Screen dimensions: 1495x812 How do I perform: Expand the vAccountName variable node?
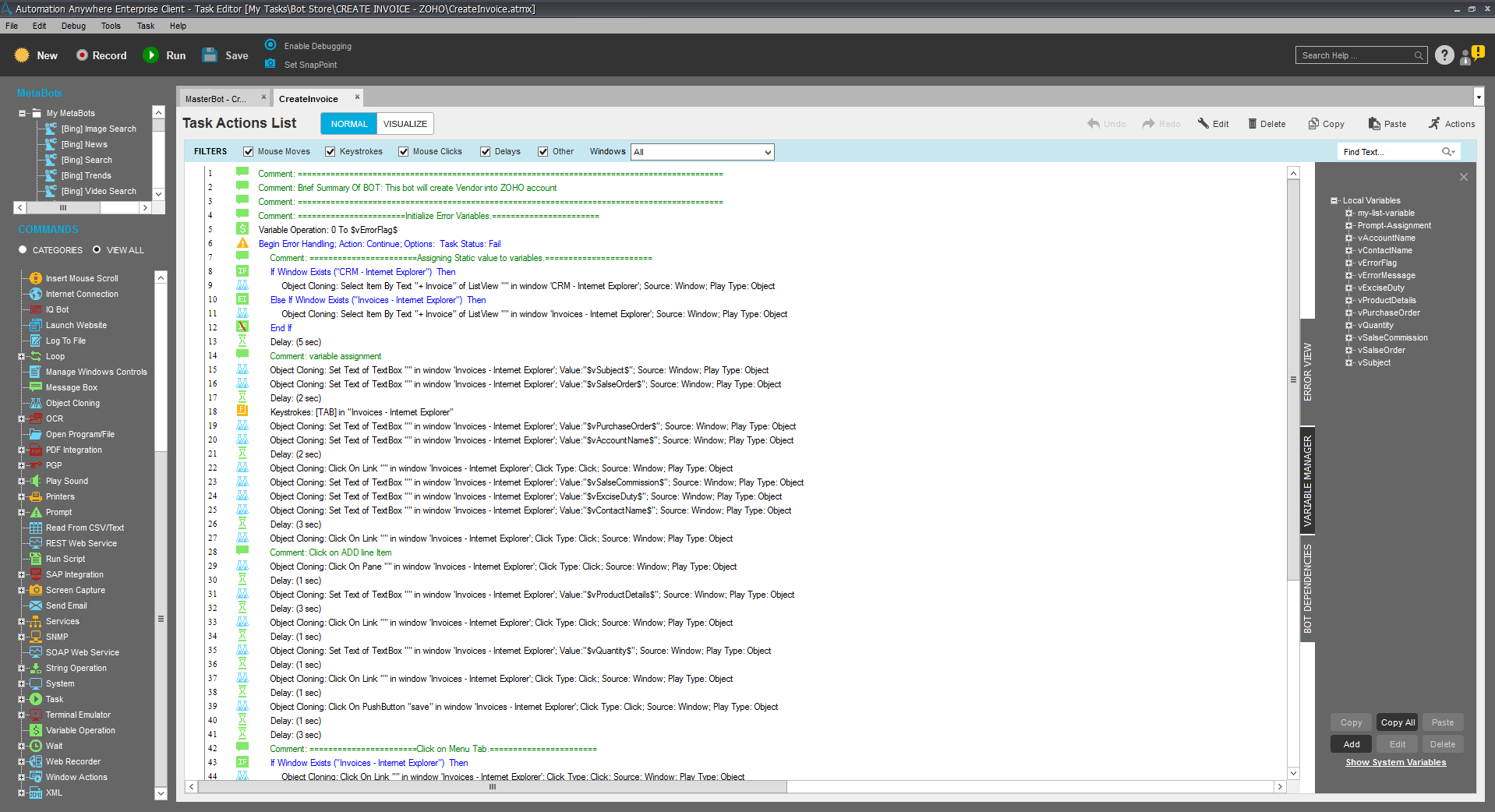click(x=1348, y=238)
